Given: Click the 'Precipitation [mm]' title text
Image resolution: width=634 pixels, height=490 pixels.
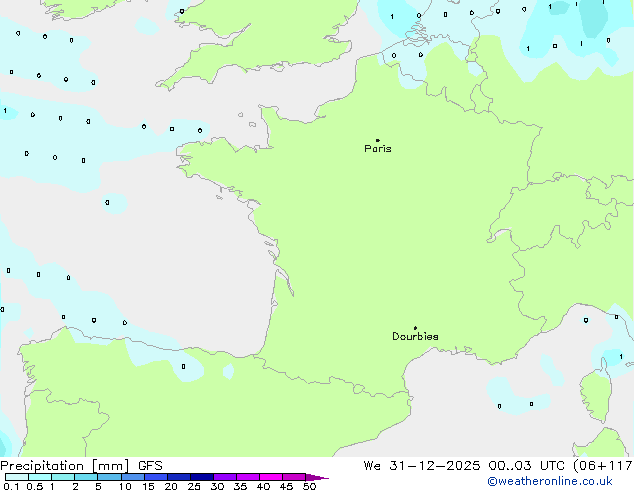Looking at the screenshot, I should point(65,466).
